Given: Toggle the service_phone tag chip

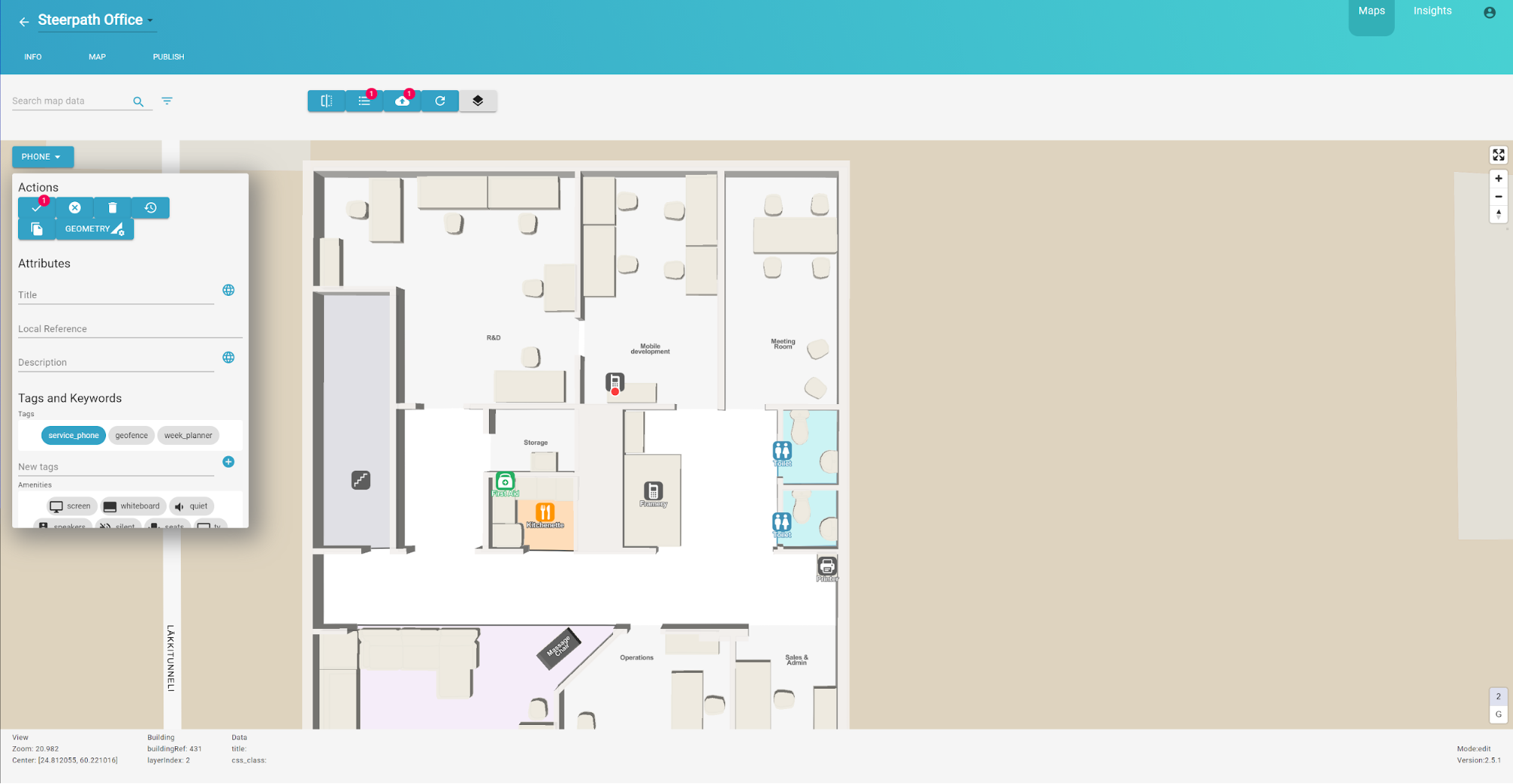Looking at the screenshot, I should click(x=73, y=435).
